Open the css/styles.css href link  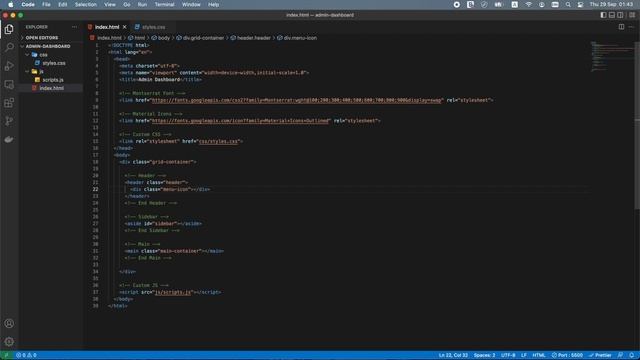pyautogui.click(x=218, y=141)
